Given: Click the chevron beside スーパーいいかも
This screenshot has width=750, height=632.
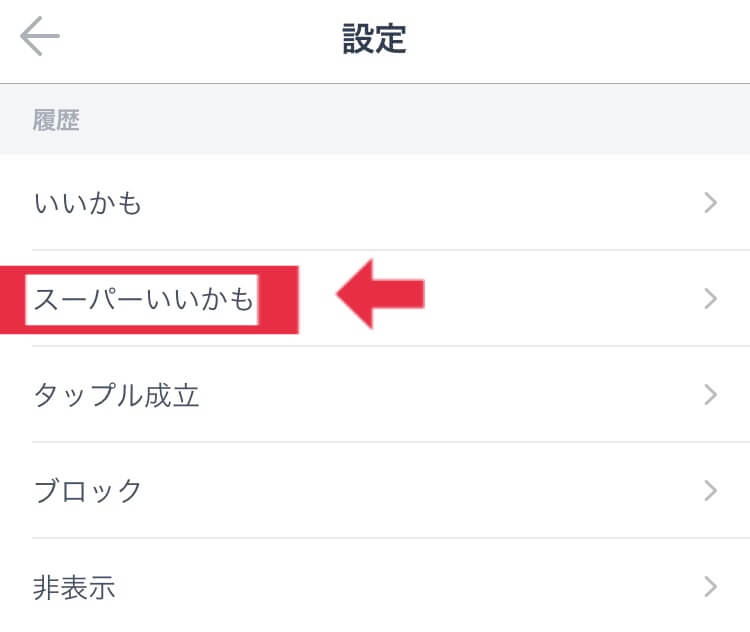Looking at the screenshot, I should coord(711,298).
